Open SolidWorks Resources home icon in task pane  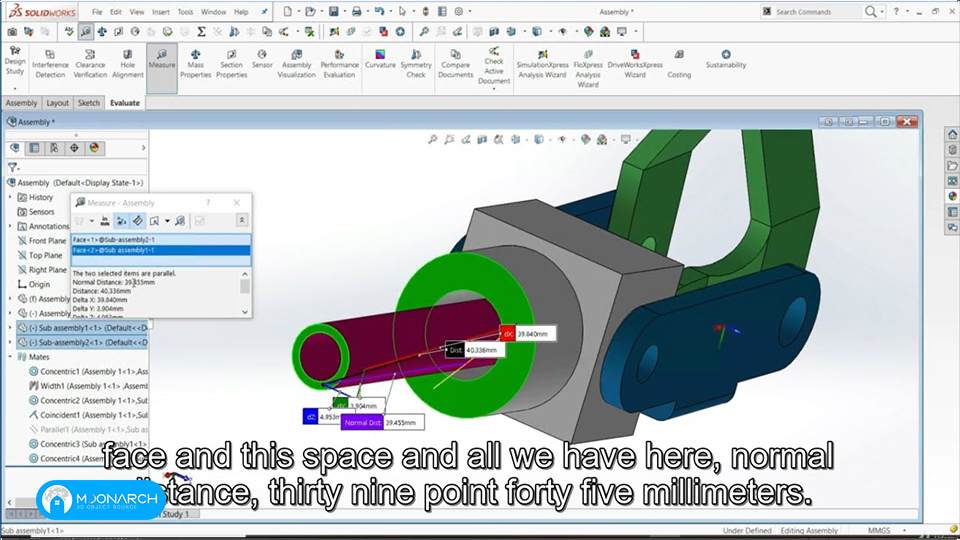click(x=952, y=134)
